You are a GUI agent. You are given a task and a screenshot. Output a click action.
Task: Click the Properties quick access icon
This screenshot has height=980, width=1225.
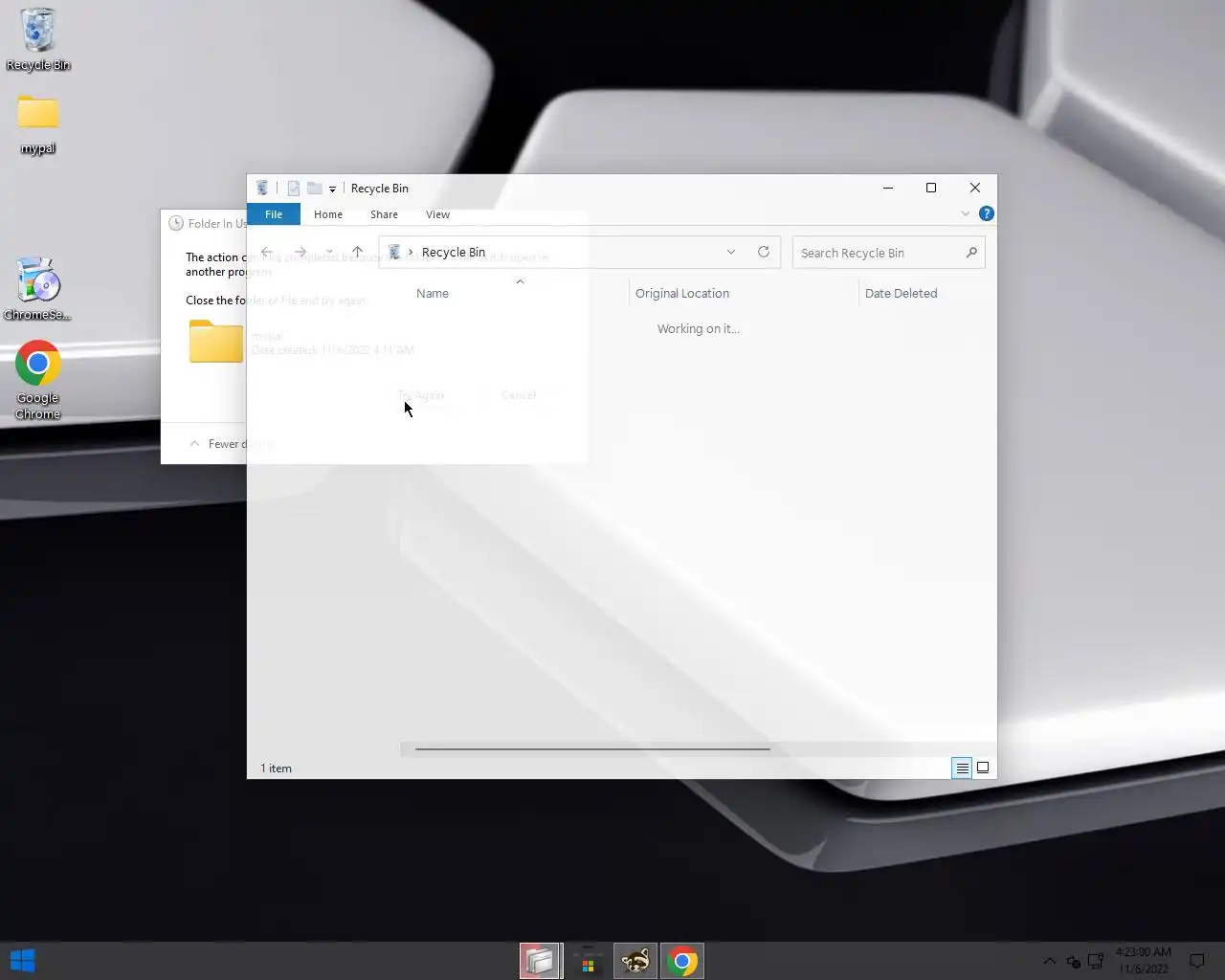tap(294, 189)
